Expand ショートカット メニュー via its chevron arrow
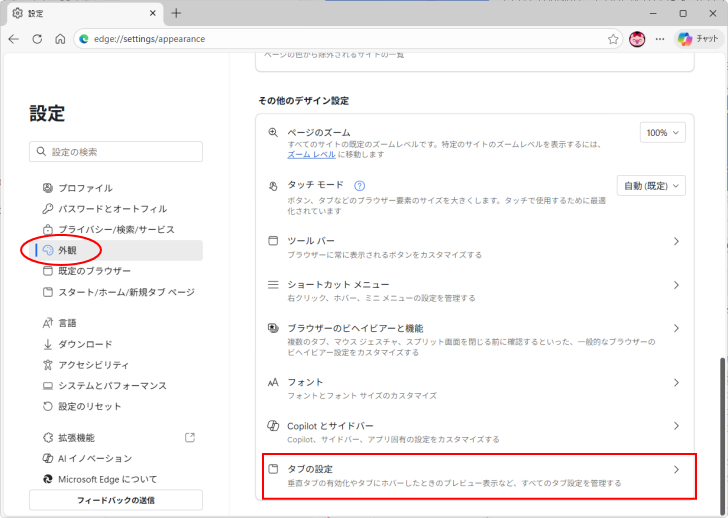 coord(676,285)
